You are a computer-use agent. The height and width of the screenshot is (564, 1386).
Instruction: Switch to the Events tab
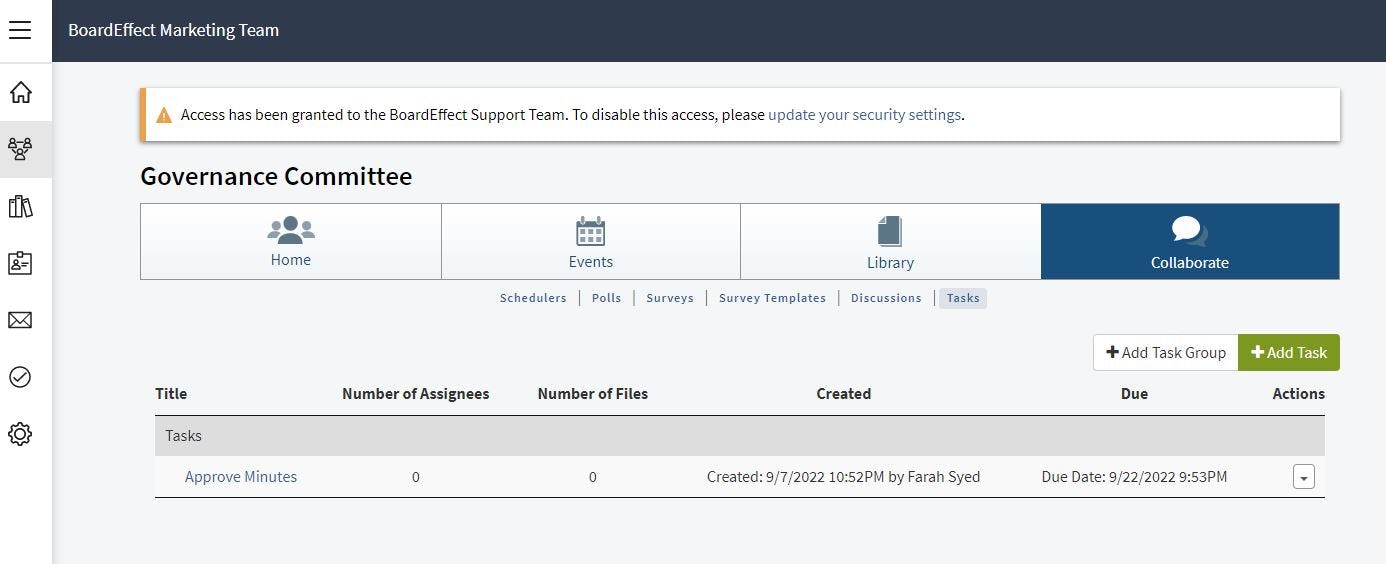point(590,242)
